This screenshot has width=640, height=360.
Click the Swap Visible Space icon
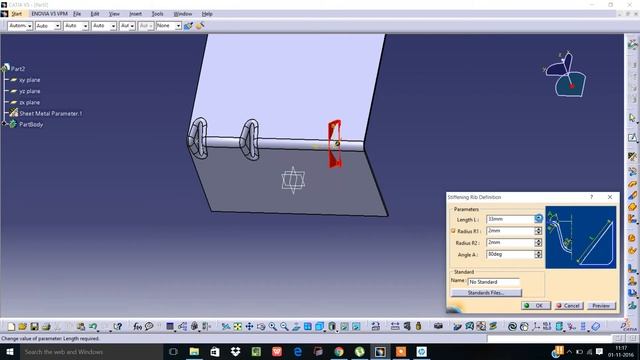coord(356,327)
